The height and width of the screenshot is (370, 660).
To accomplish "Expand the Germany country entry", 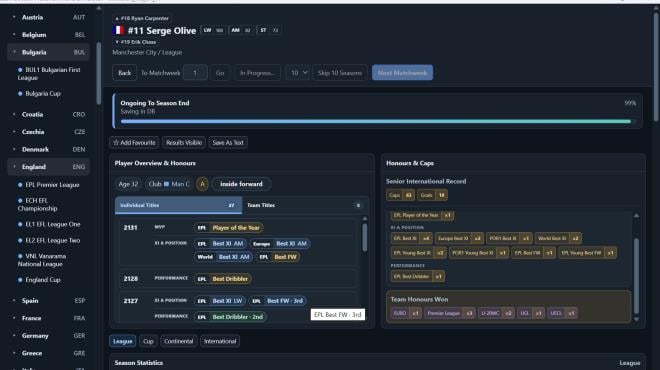I will coord(48,336).
